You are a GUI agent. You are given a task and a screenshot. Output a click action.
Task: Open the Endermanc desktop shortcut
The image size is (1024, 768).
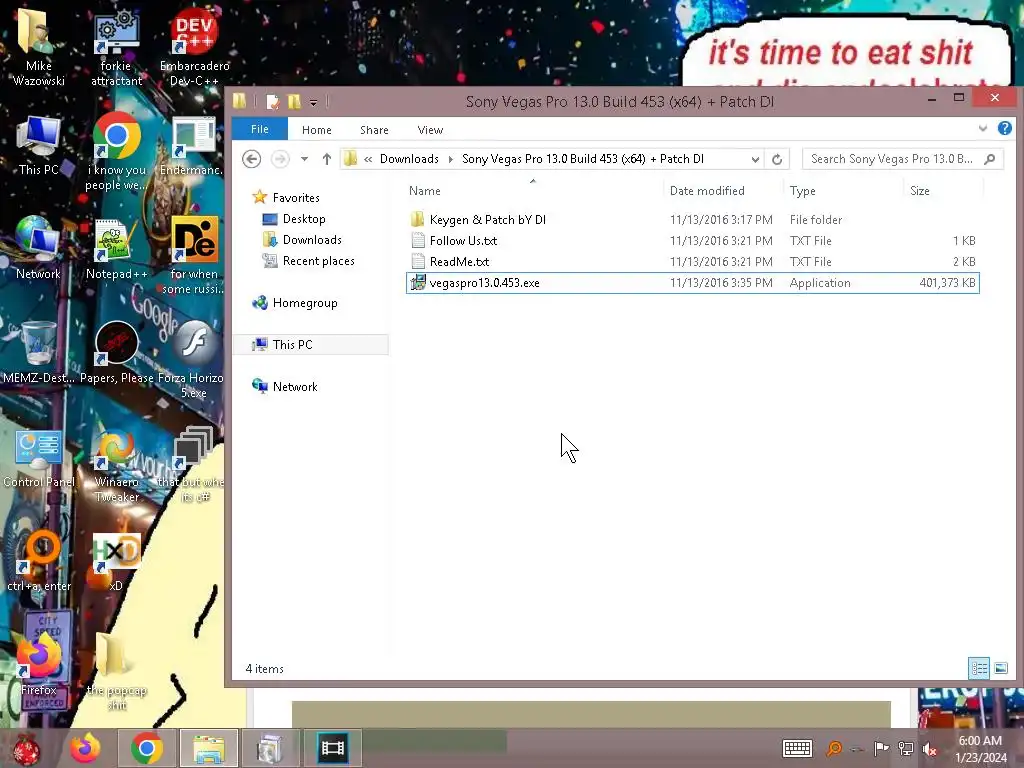193,145
